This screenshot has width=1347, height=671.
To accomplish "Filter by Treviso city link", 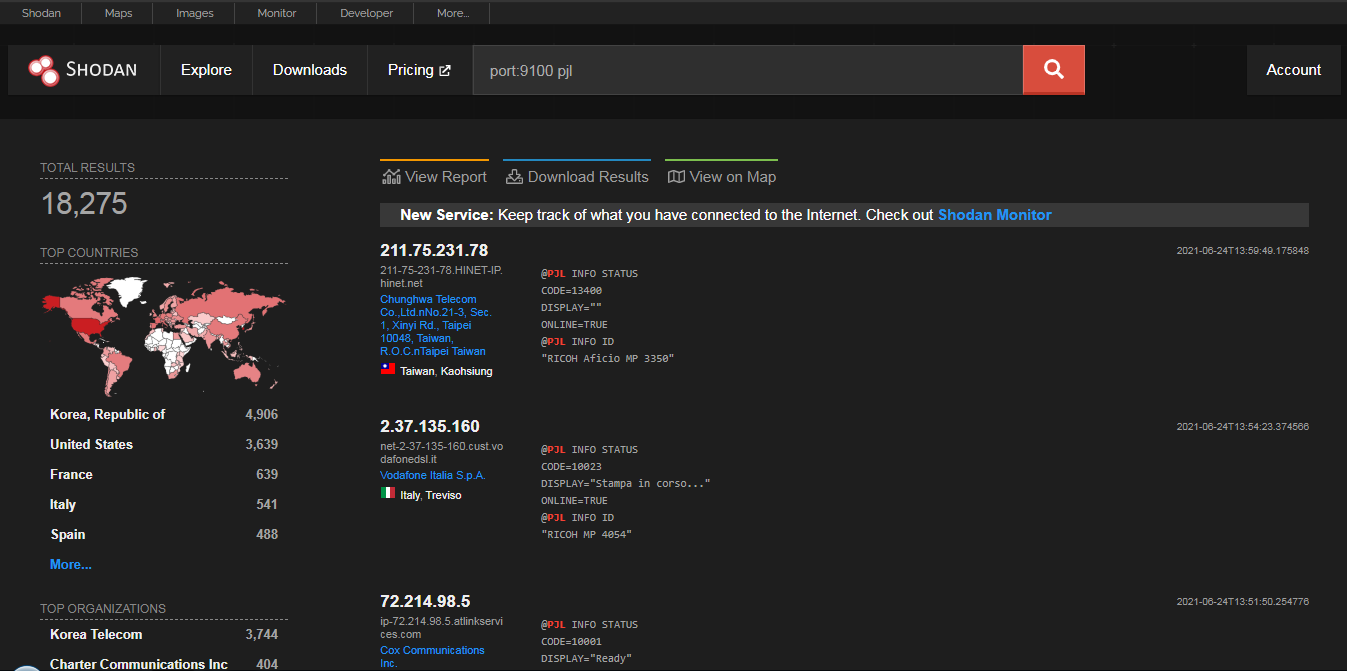I will pos(444,495).
